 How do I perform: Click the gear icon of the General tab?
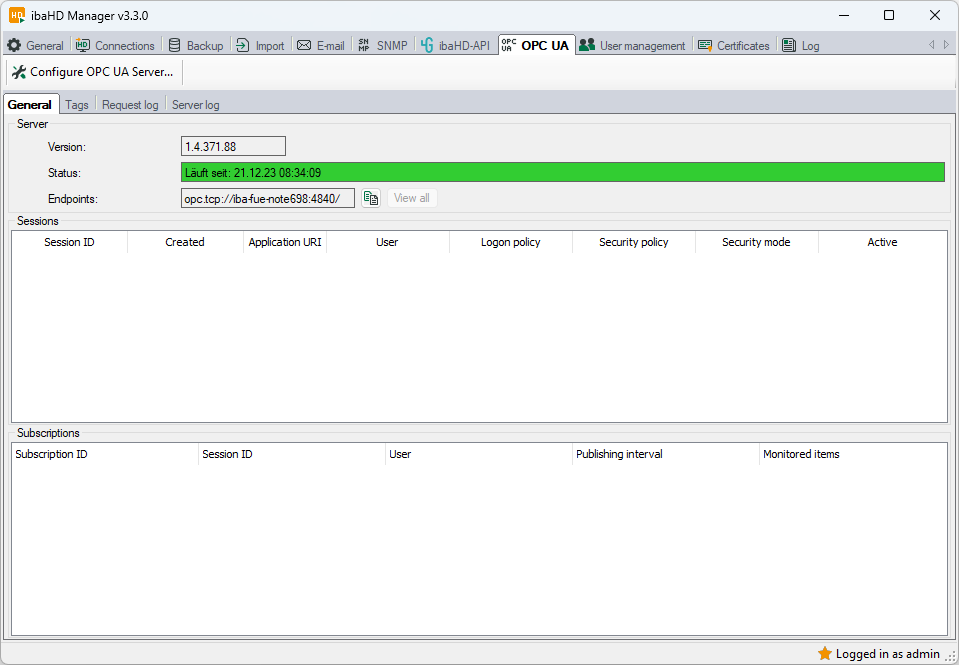(x=14, y=45)
